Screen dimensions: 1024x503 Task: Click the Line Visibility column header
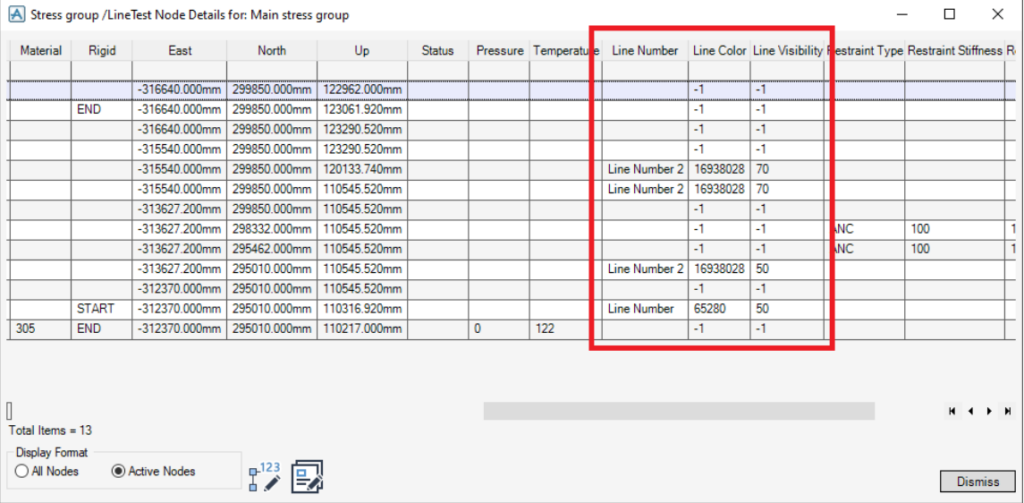pos(787,50)
